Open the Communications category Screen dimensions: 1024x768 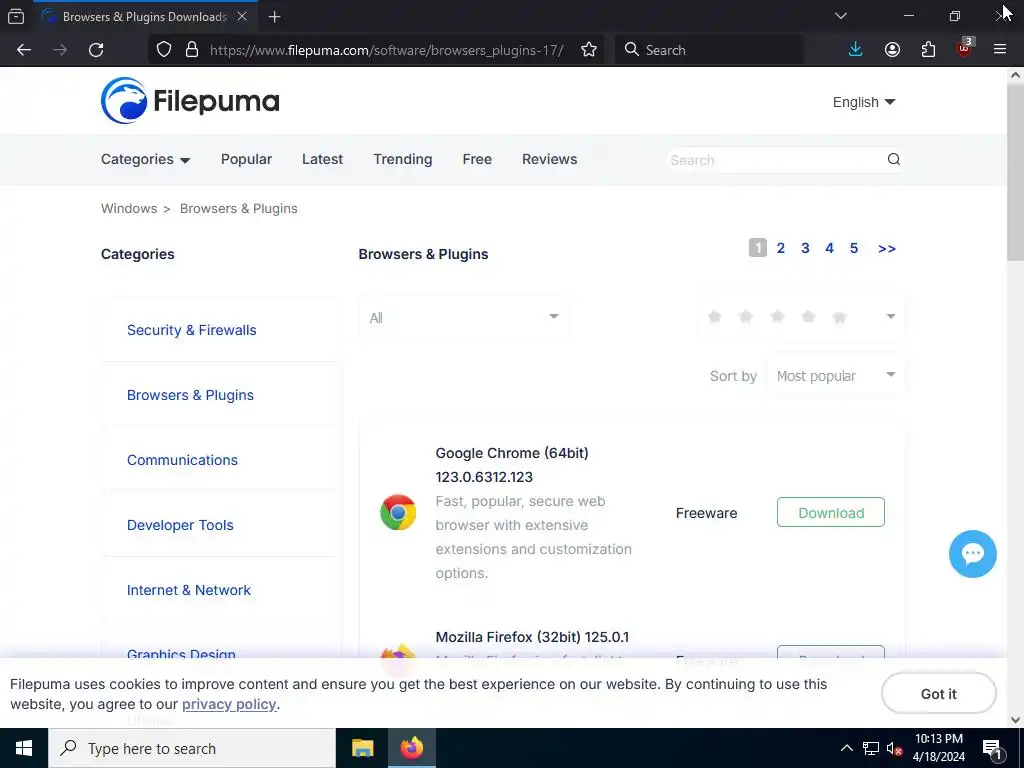(x=182, y=460)
